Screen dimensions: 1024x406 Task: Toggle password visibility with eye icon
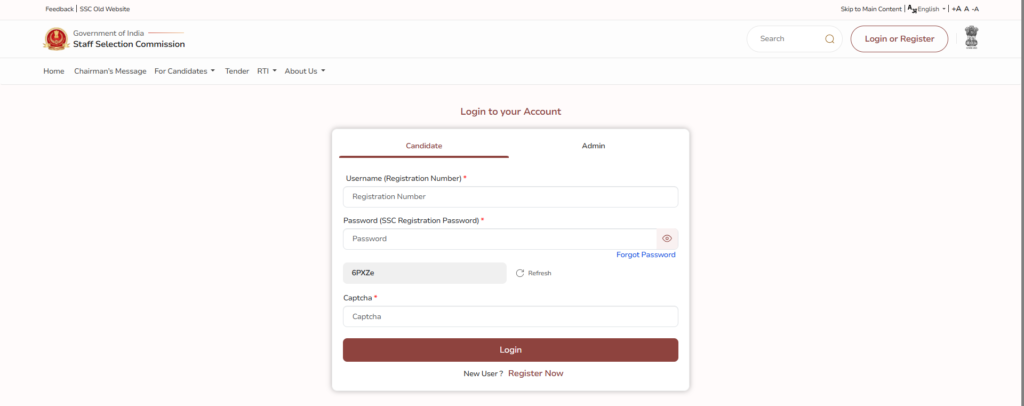[667, 239]
